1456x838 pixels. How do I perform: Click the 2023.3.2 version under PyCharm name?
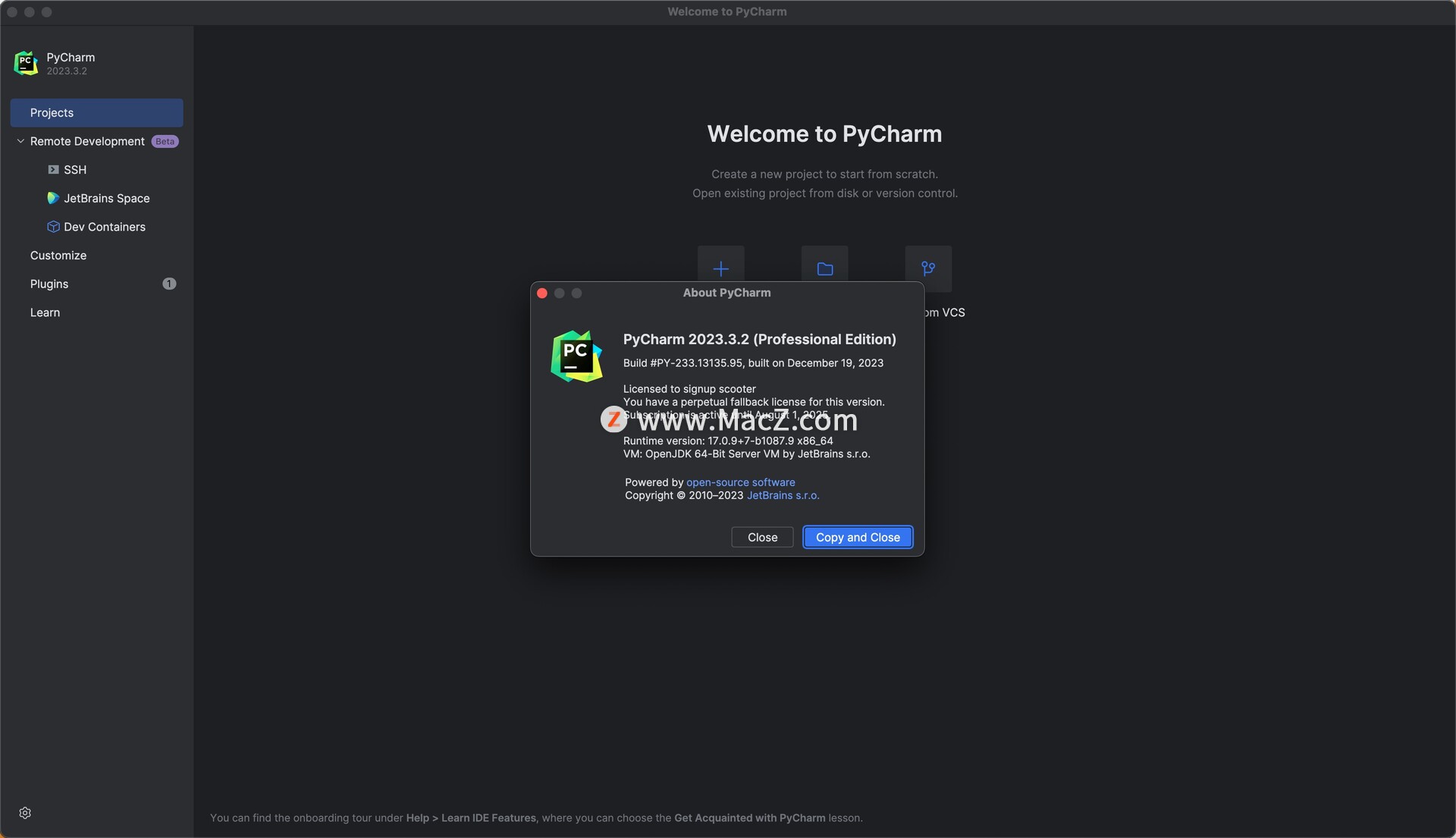[x=67, y=71]
